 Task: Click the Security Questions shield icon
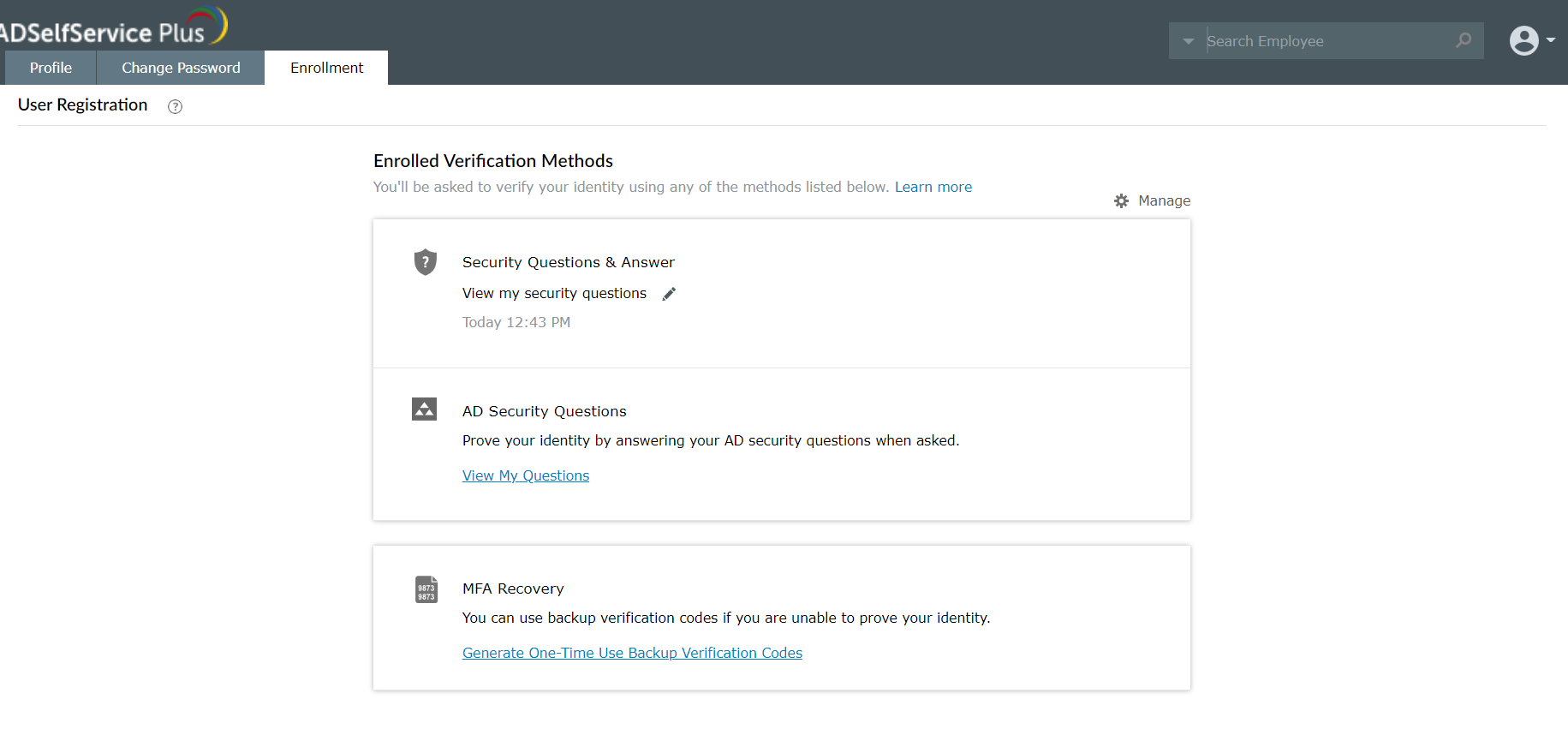pyautogui.click(x=425, y=262)
